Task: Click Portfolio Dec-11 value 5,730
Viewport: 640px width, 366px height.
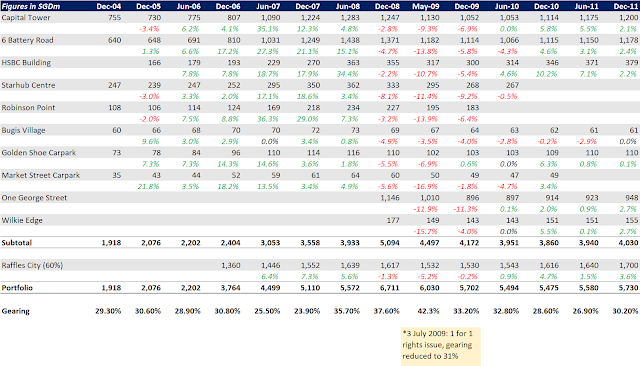Action: 628,288
